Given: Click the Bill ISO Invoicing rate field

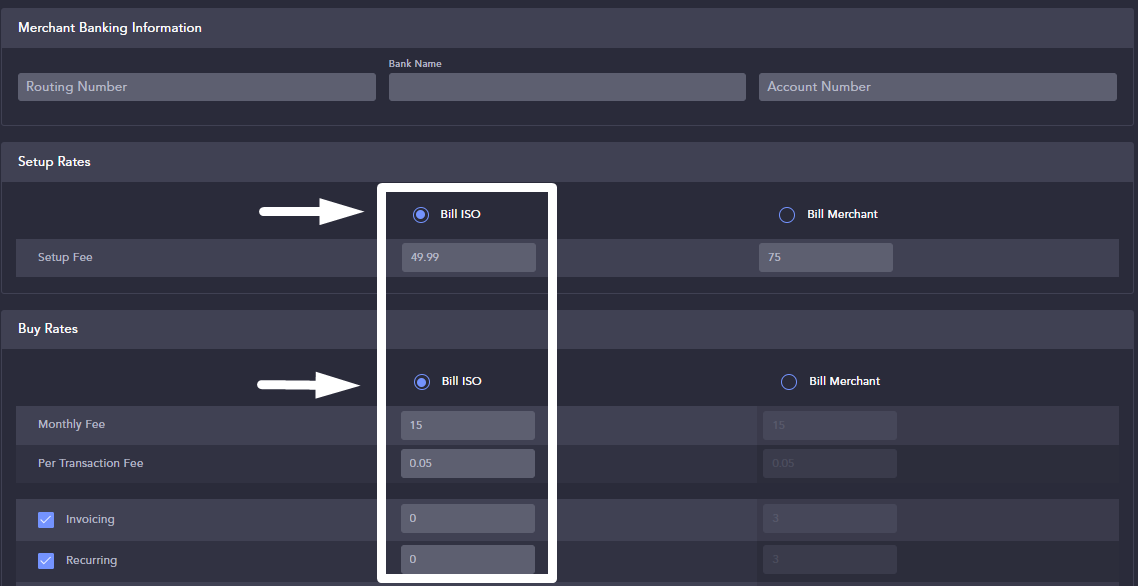Looking at the screenshot, I should 468,518.
